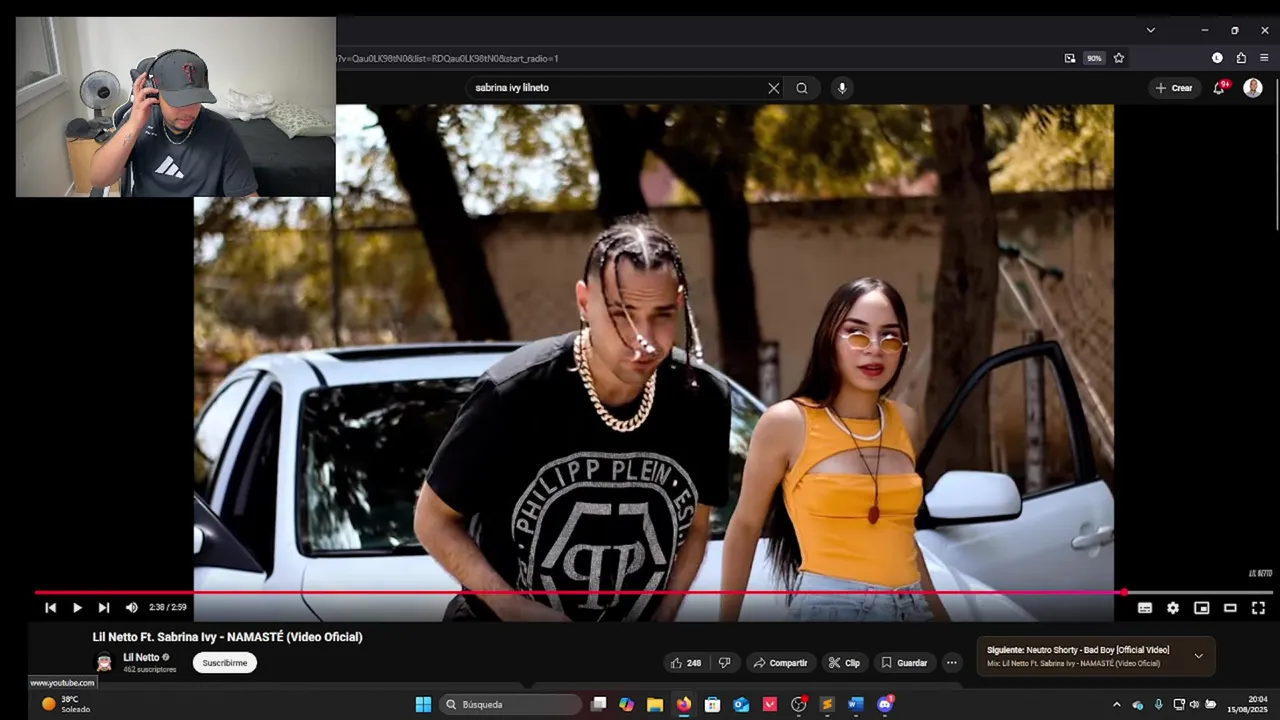
Task: Subscribe with the Suscribirme button
Action: (225, 663)
